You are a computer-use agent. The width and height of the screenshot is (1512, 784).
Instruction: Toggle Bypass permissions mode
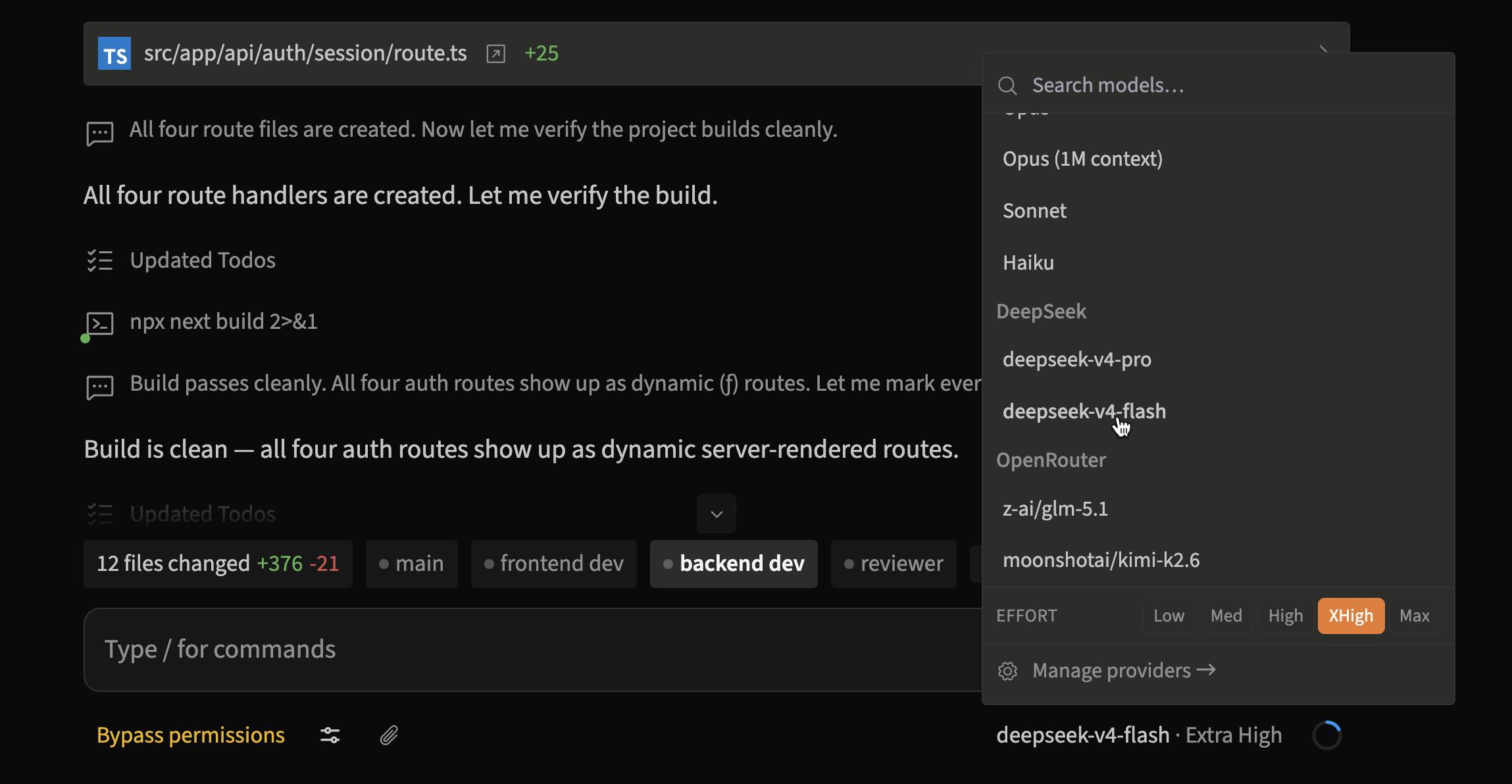pyautogui.click(x=191, y=735)
